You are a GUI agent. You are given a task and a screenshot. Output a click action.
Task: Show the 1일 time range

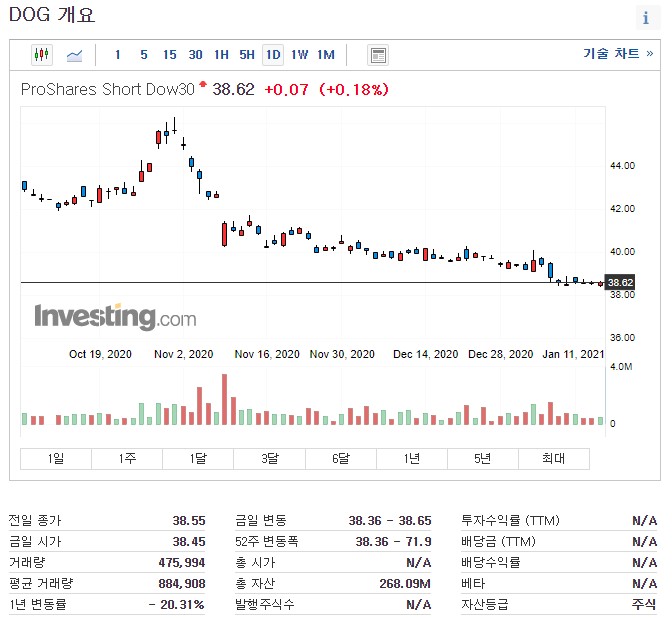(x=56, y=459)
